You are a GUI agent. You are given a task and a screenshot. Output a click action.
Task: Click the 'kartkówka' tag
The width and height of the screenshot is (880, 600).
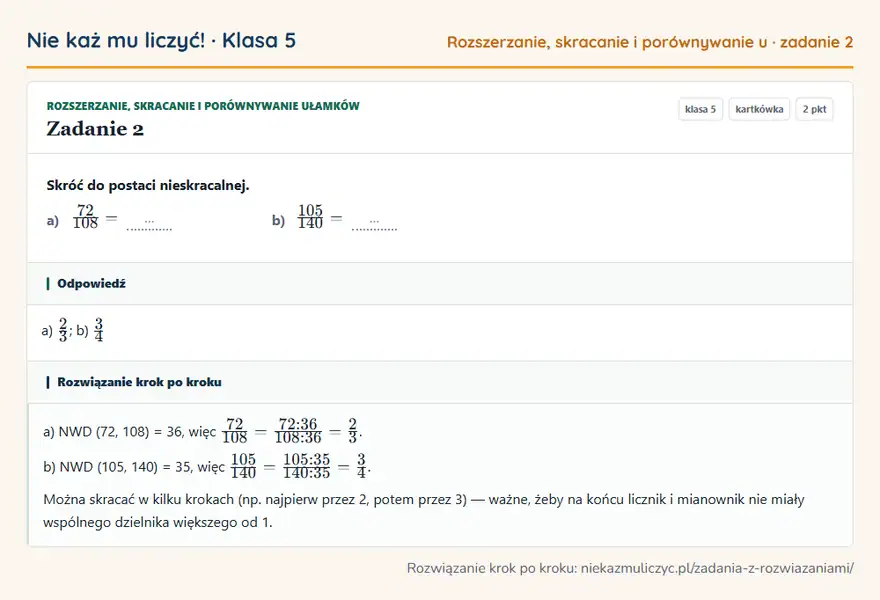click(x=759, y=109)
